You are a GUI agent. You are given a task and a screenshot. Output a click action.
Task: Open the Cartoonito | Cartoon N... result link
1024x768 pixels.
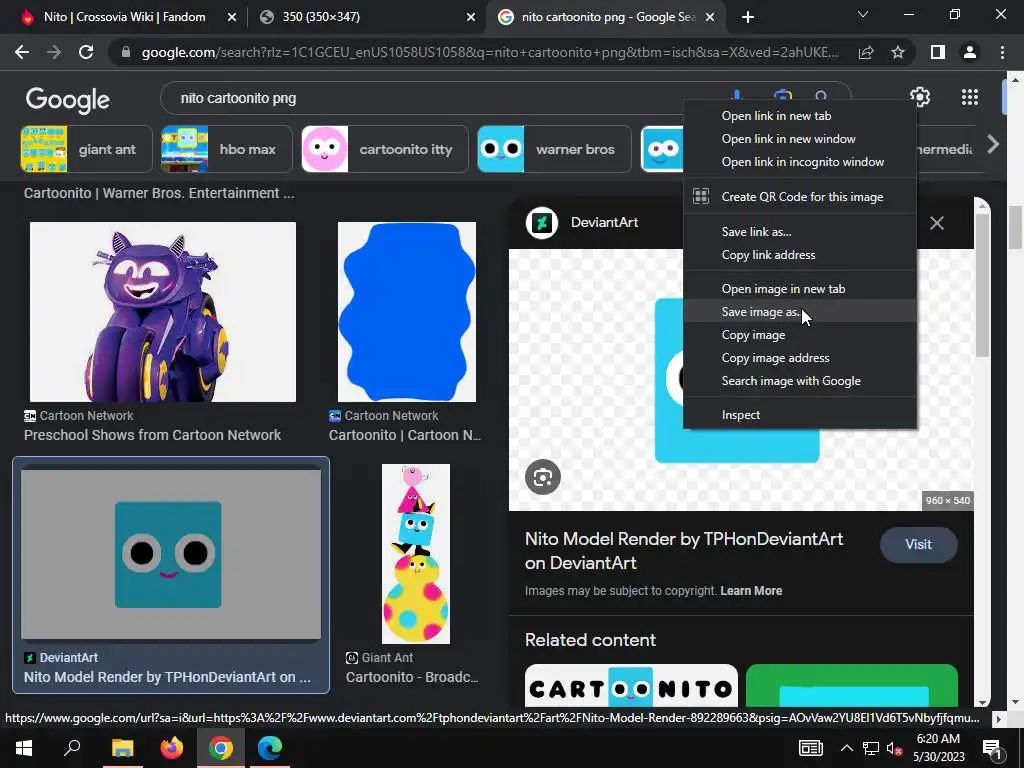[x=405, y=435]
